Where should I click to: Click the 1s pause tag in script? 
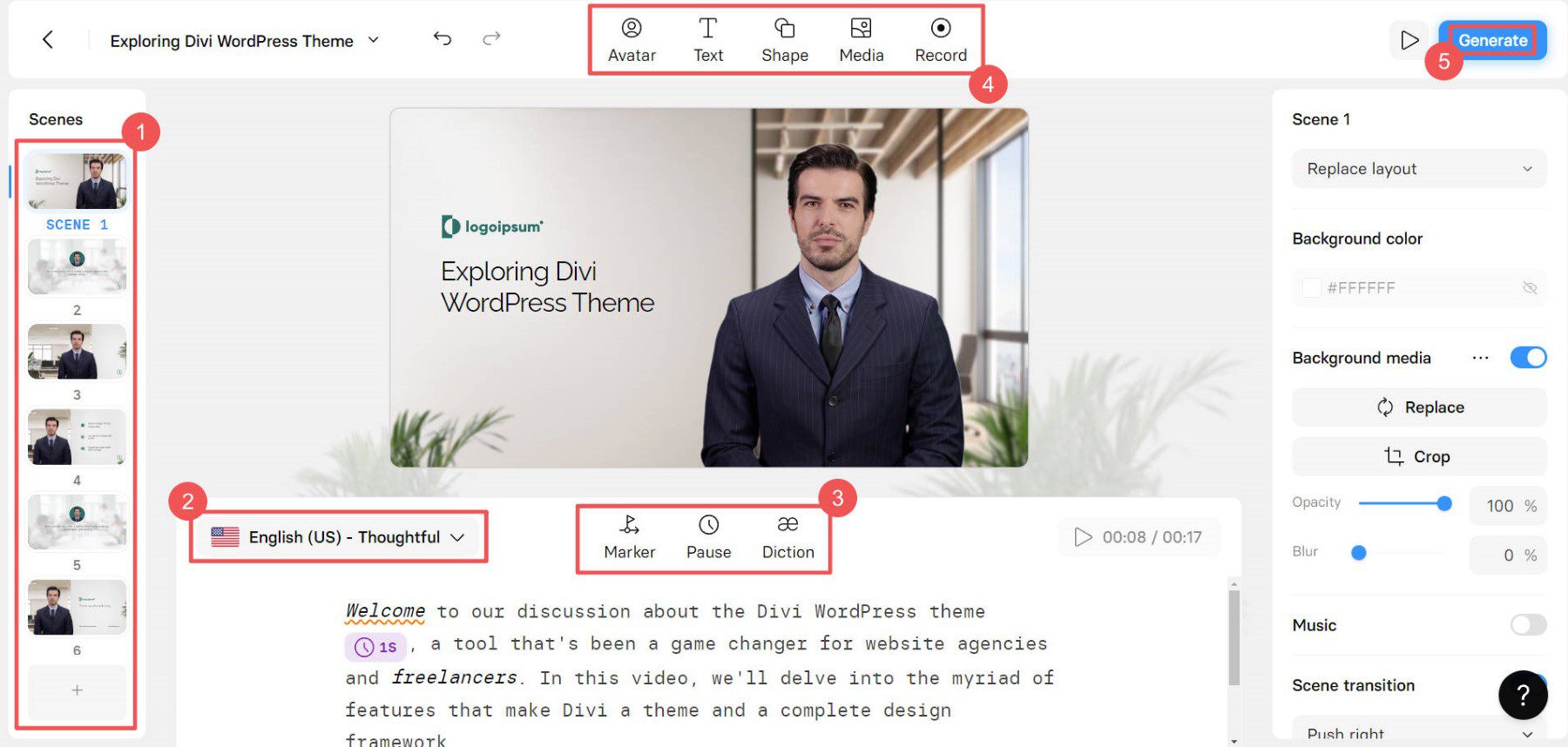coord(376,647)
